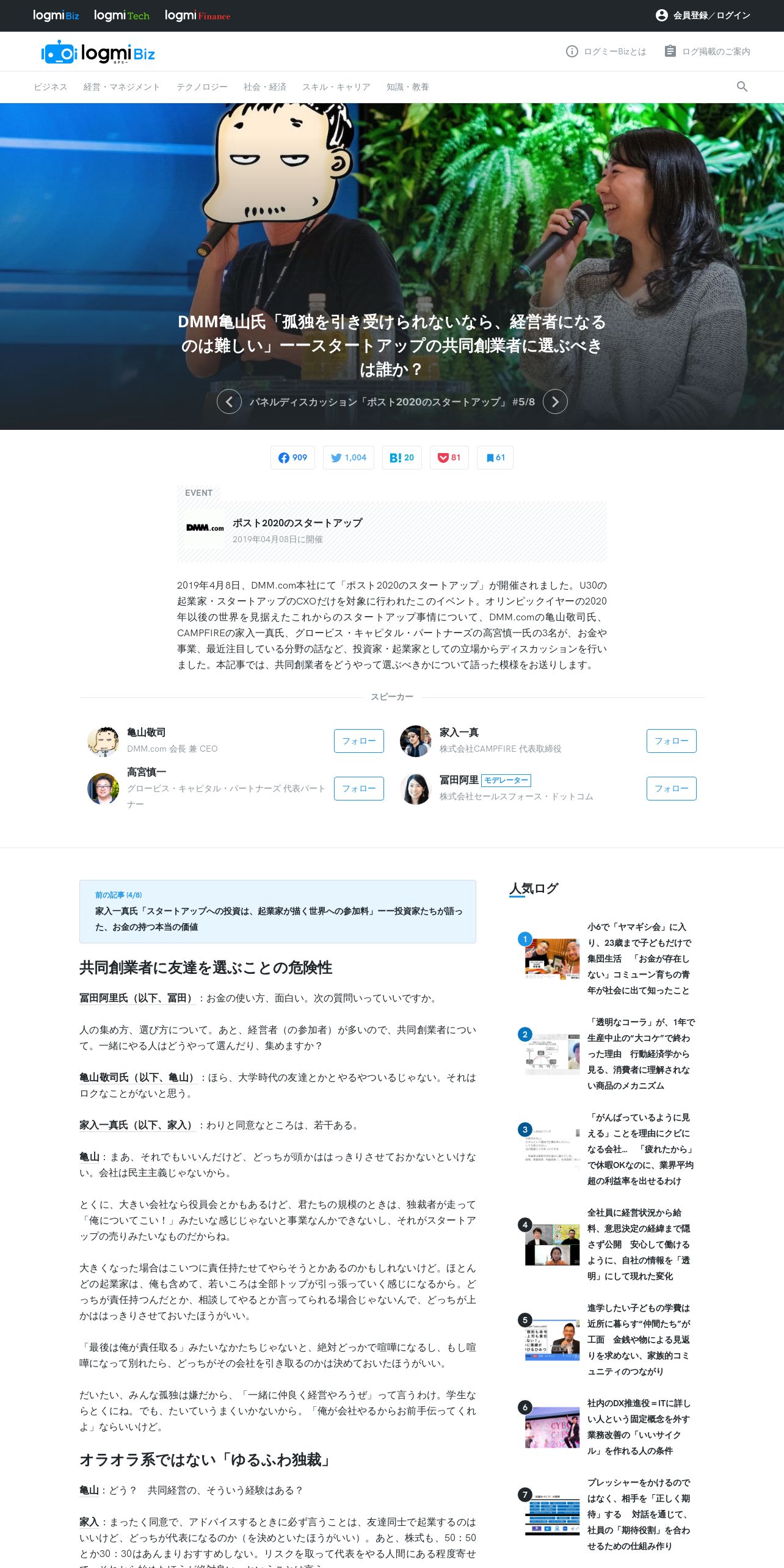The image size is (784, 1568).
Task: Open previous article 前の記事 (4/8) box
Action: tap(278, 912)
